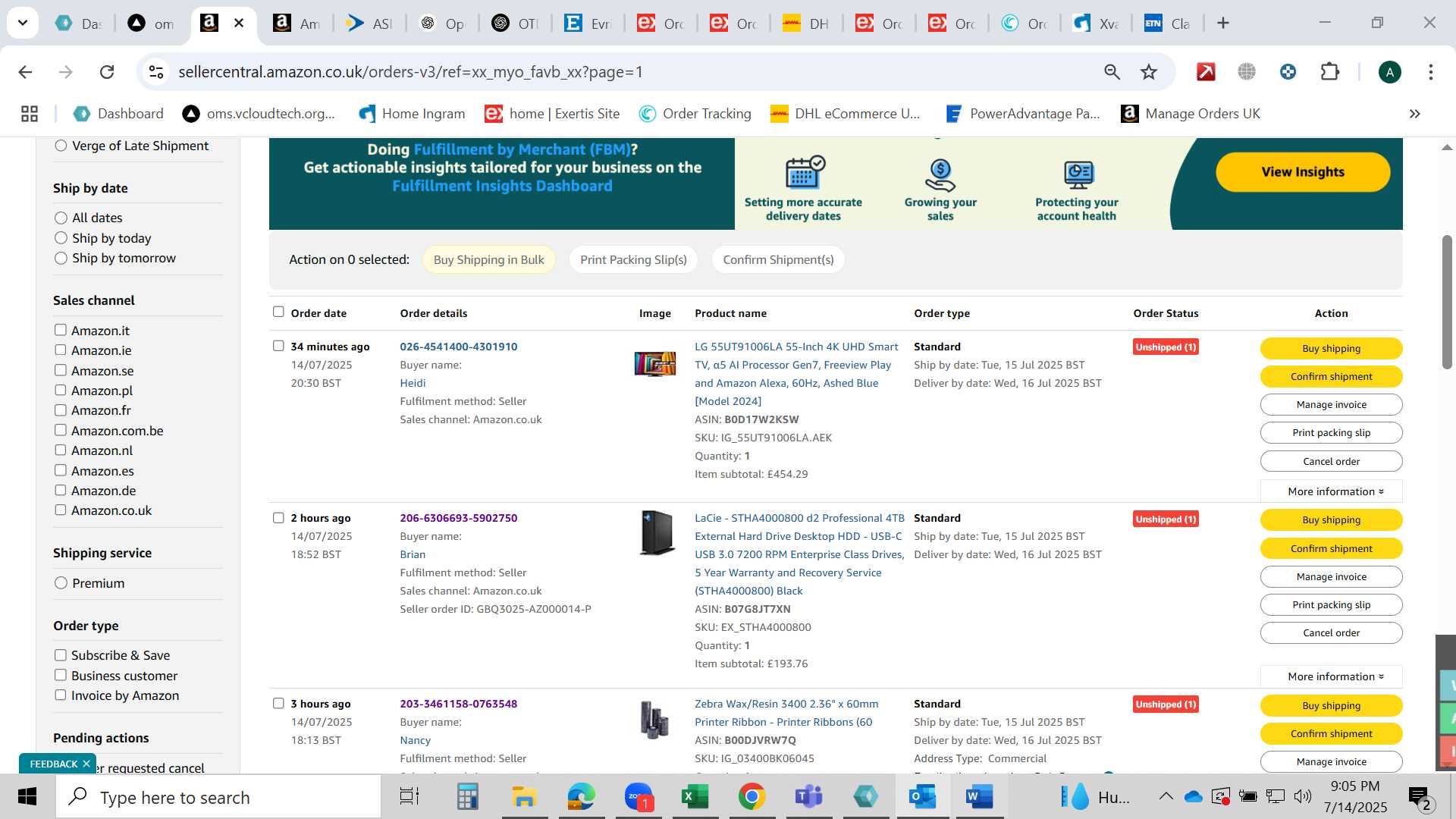The image size is (1456, 819).
Task: Reload the Seller Central page
Action: 107,72
